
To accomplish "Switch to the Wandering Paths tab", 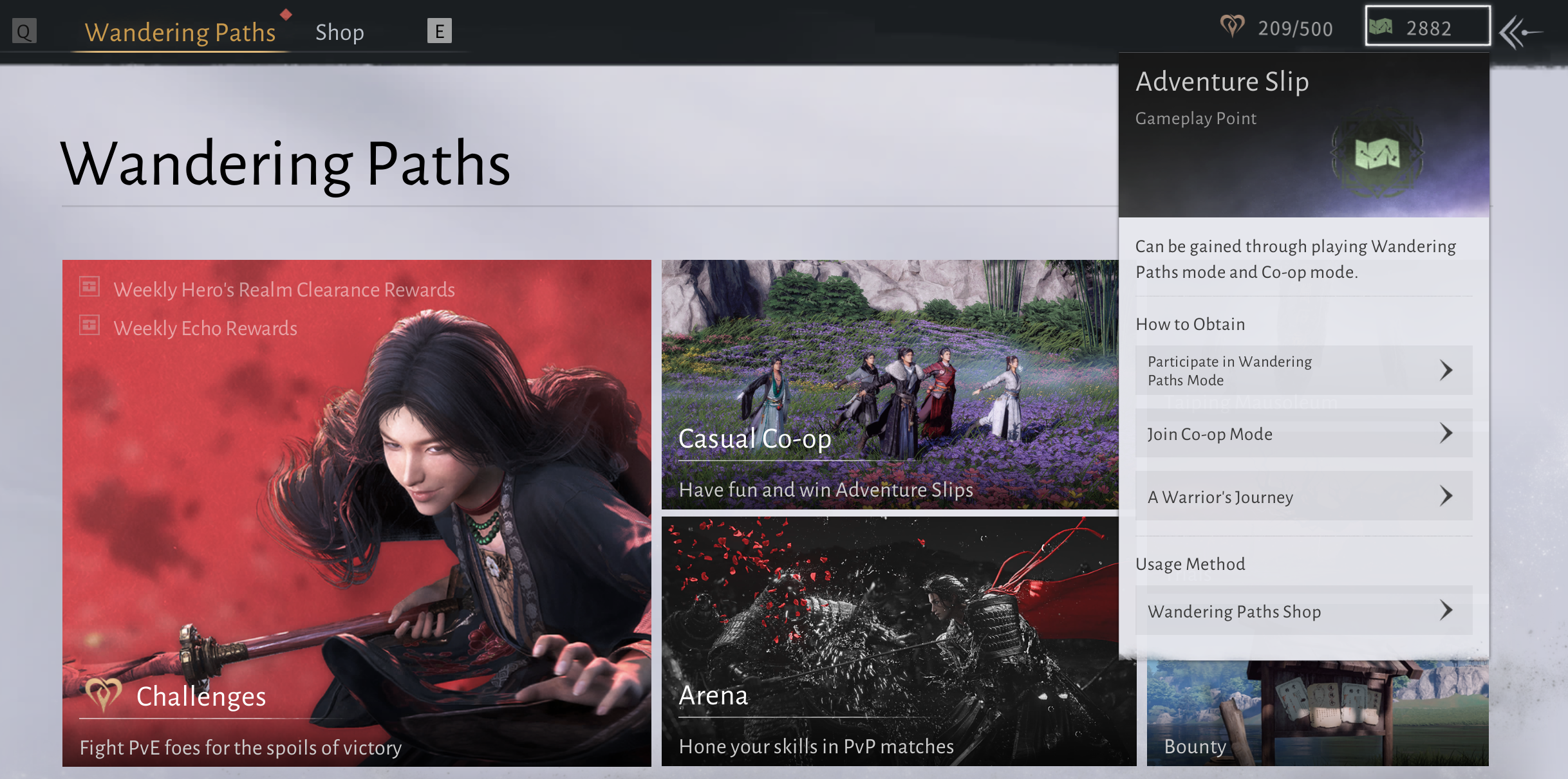I will 180,32.
